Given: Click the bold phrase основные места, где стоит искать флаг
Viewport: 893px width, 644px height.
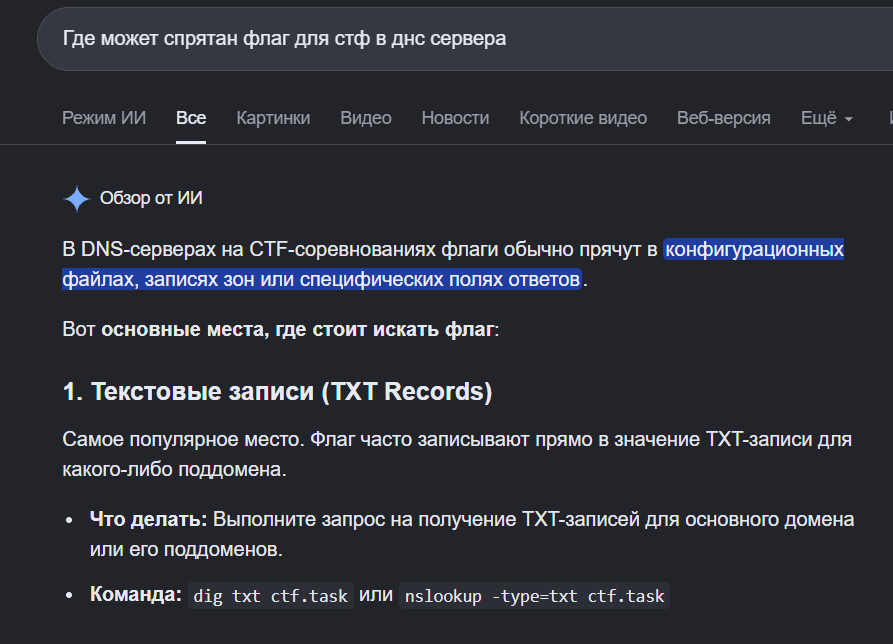Looking at the screenshot, I should [298, 329].
